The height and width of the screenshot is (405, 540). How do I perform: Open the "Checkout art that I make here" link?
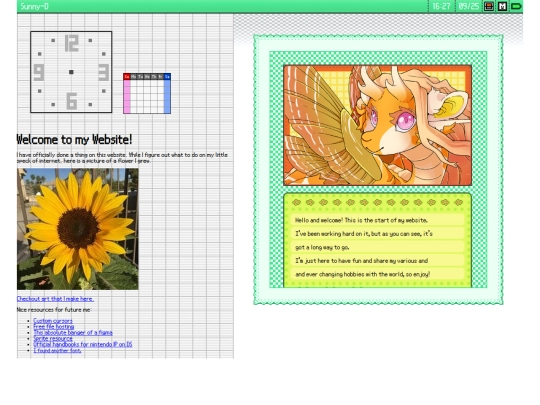point(55,299)
